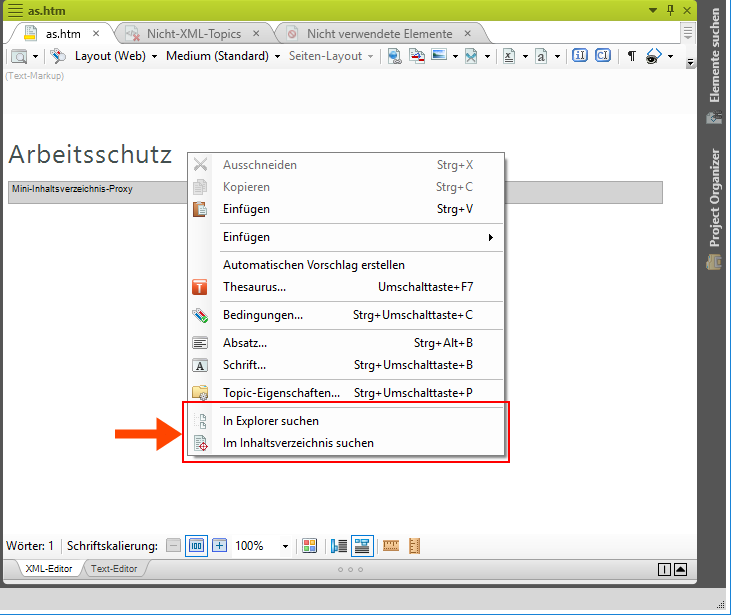
Task: Switch to the Text-Editor view
Action: [114, 569]
